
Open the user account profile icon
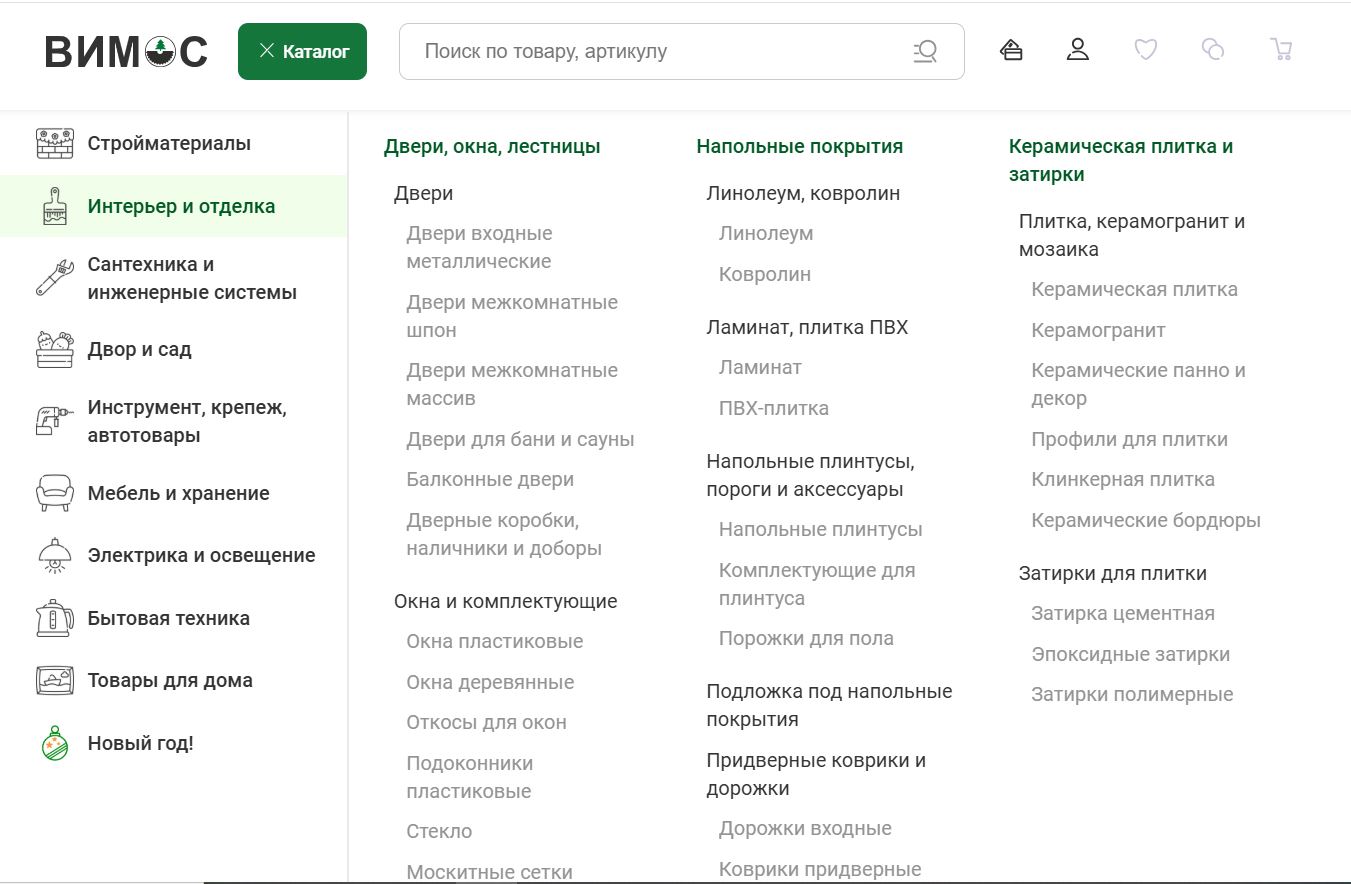pos(1077,50)
